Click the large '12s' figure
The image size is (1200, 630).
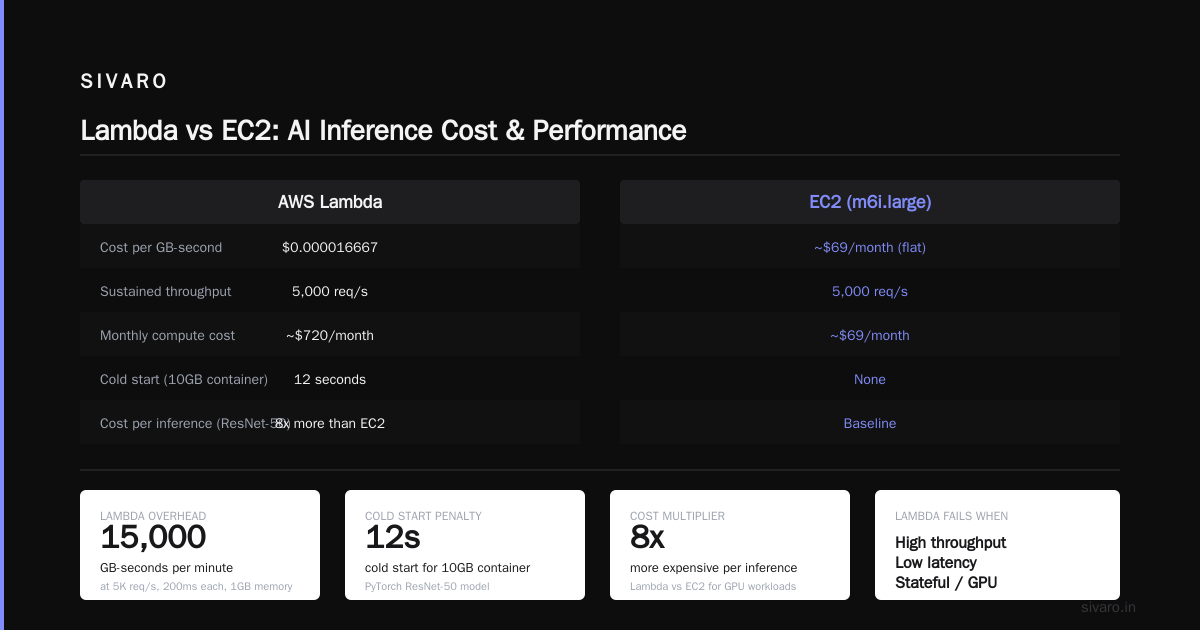[393, 537]
